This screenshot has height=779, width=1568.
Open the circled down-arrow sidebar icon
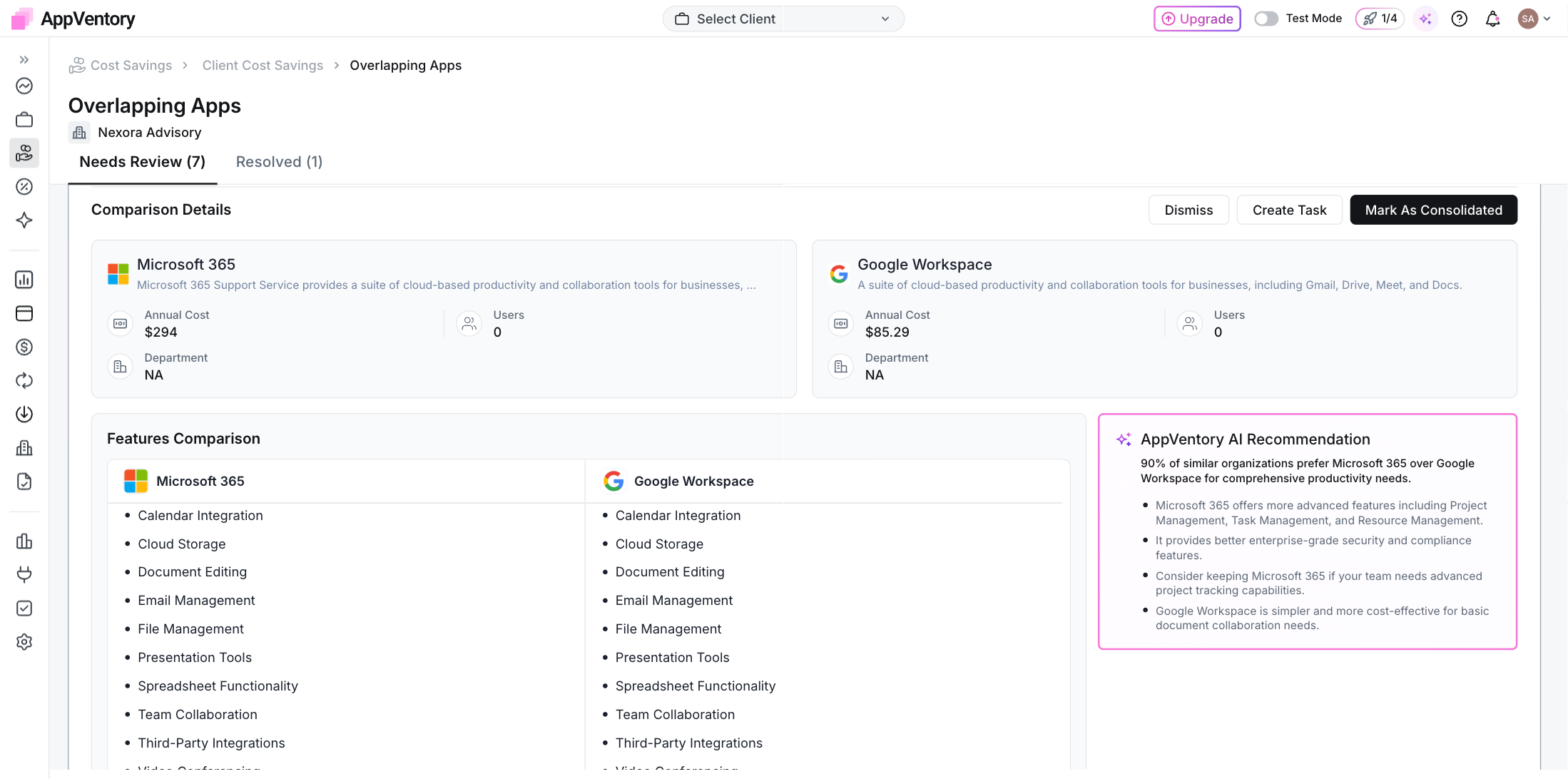(24, 414)
